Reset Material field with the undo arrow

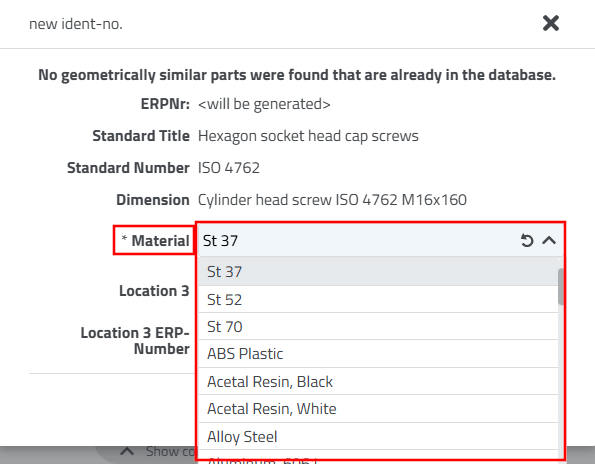(x=527, y=241)
